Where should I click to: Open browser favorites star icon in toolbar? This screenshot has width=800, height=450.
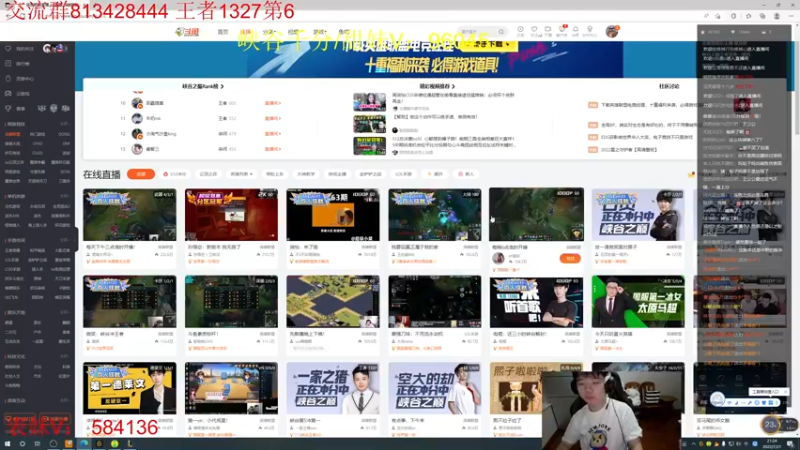click(x=748, y=16)
